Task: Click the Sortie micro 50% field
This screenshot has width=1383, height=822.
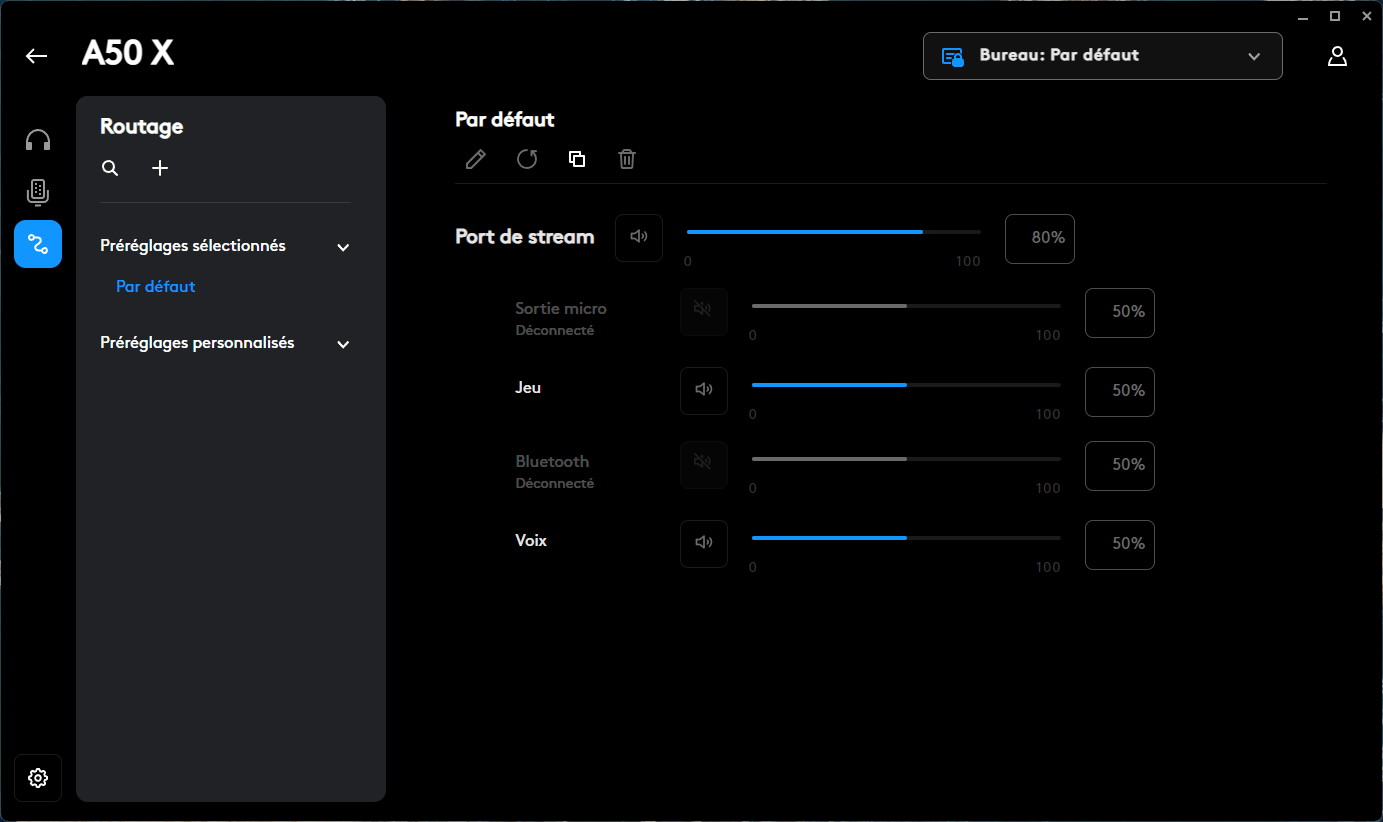Action: coord(1120,313)
